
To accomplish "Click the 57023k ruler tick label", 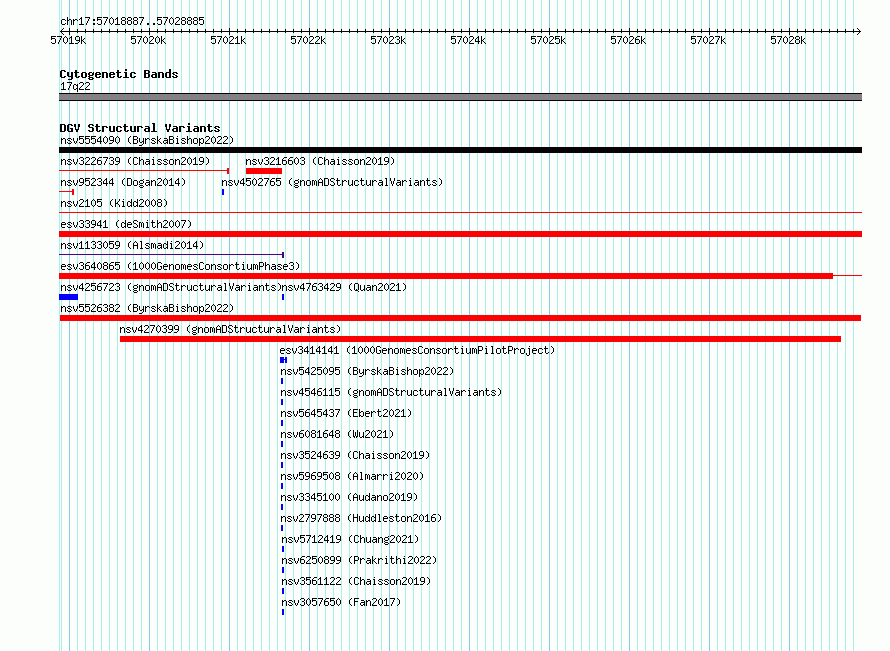I will pyautogui.click(x=388, y=40).
